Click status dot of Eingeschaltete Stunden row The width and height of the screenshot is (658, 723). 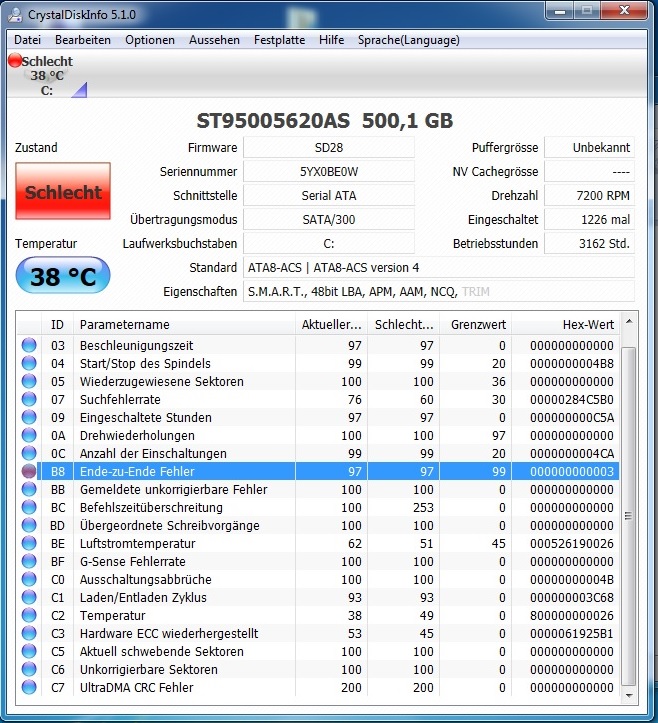point(29,417)
